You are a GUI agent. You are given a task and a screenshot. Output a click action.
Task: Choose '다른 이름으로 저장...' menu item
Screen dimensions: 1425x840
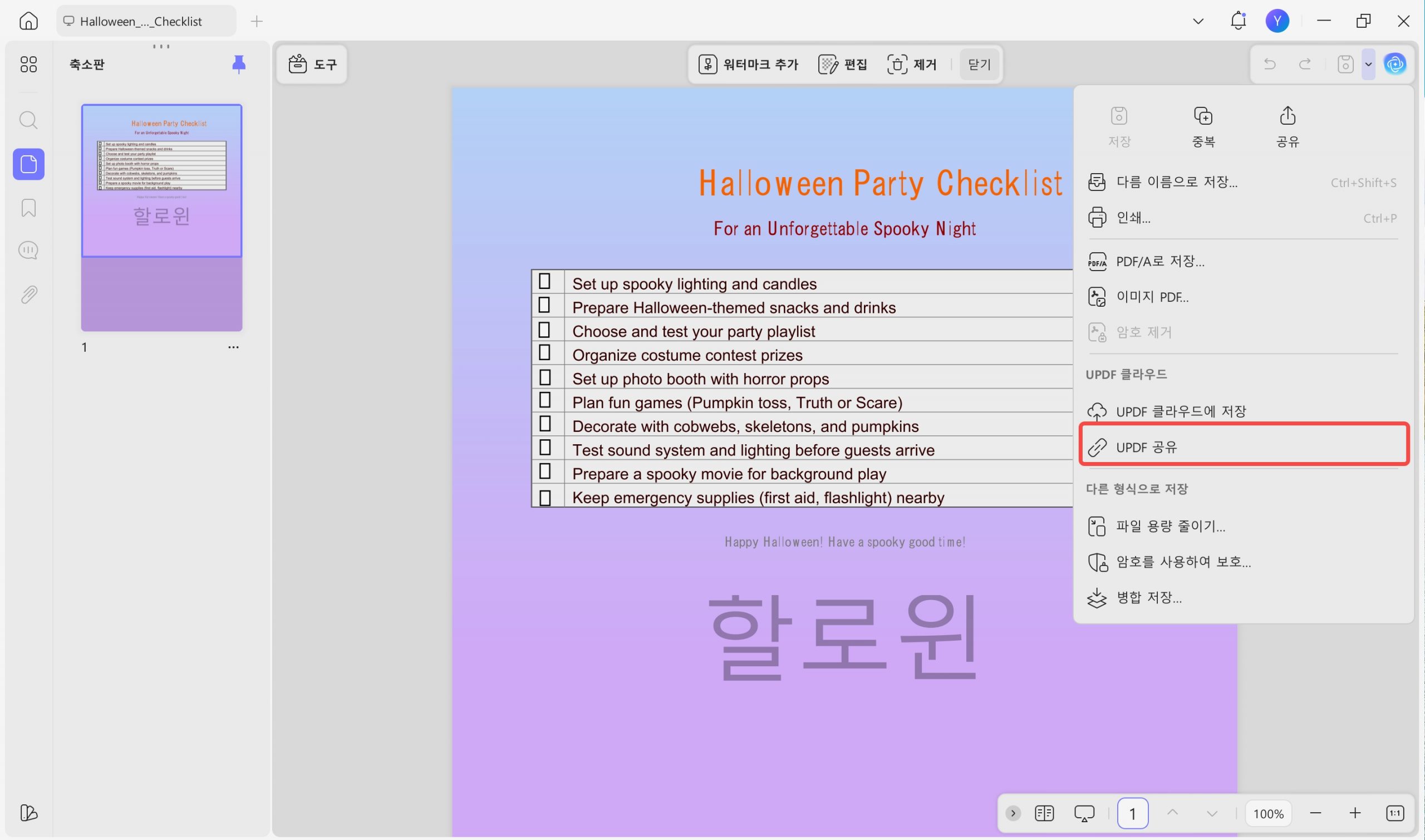(x=1177, y=182)
